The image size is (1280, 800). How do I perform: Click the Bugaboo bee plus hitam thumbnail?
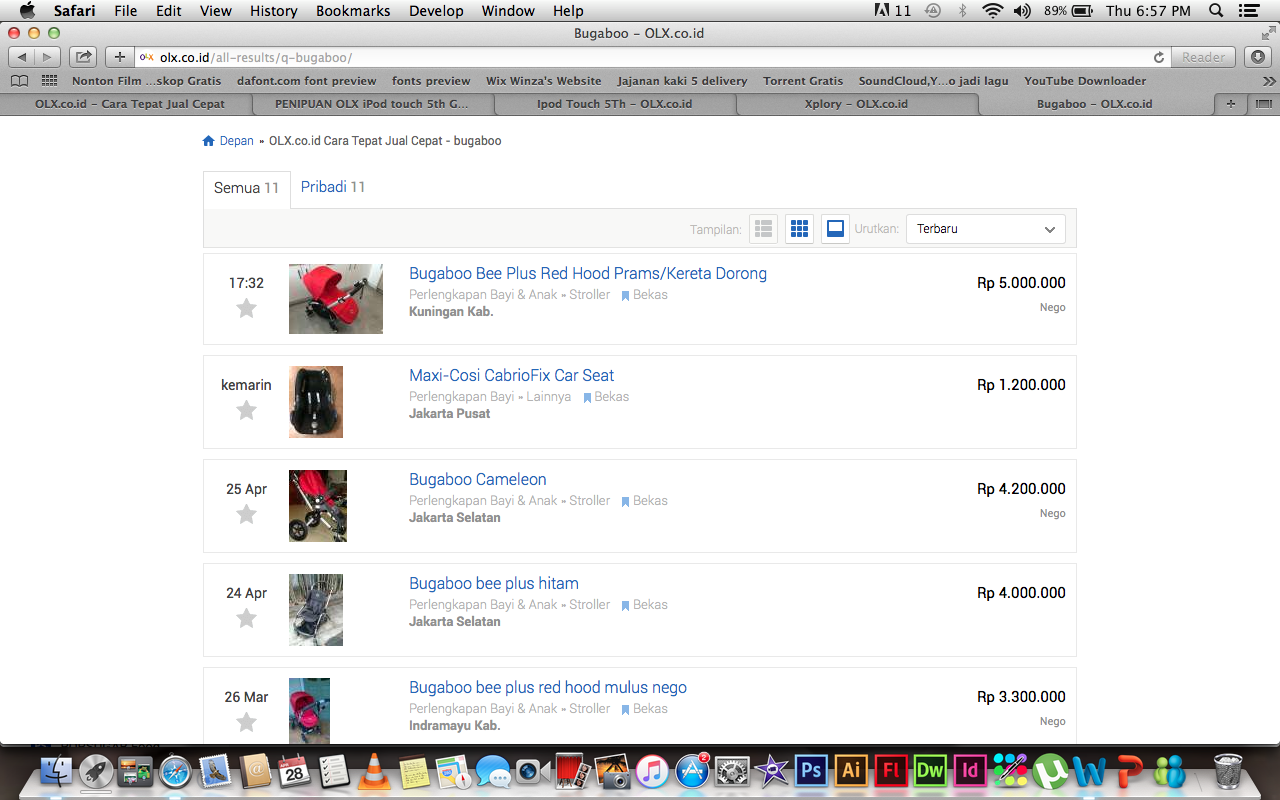click(316, 610)
